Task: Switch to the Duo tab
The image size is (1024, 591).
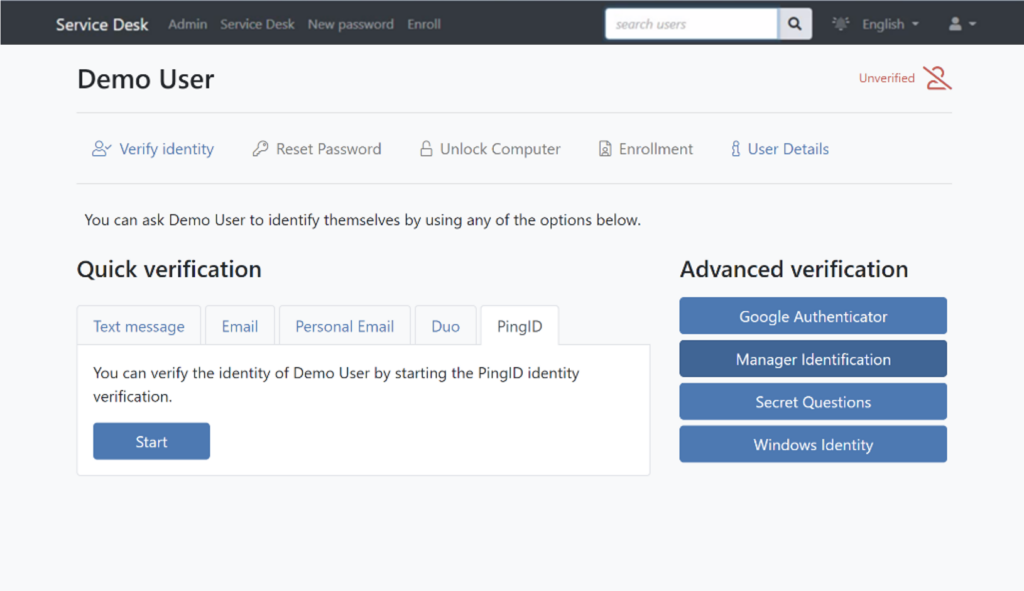Action: (x=445, y=326)
